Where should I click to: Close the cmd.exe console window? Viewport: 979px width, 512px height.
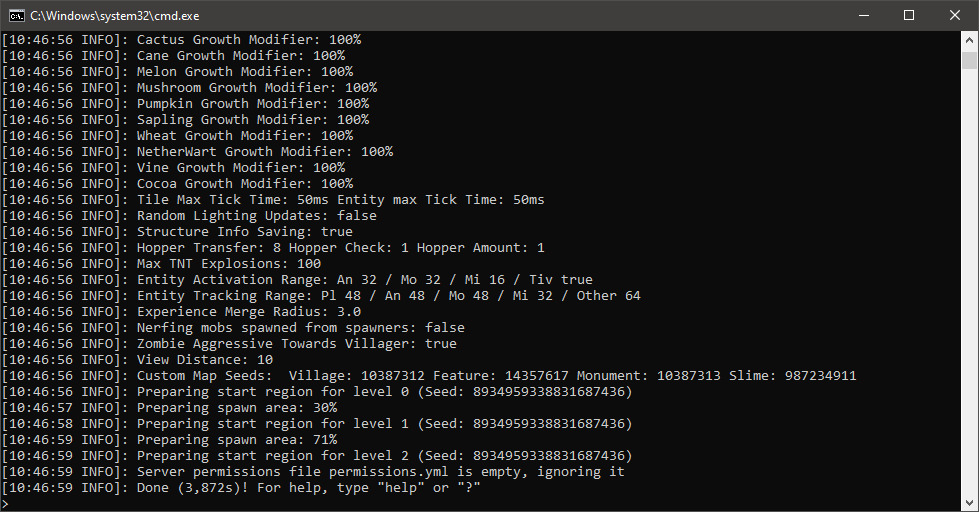pos(955,15)
